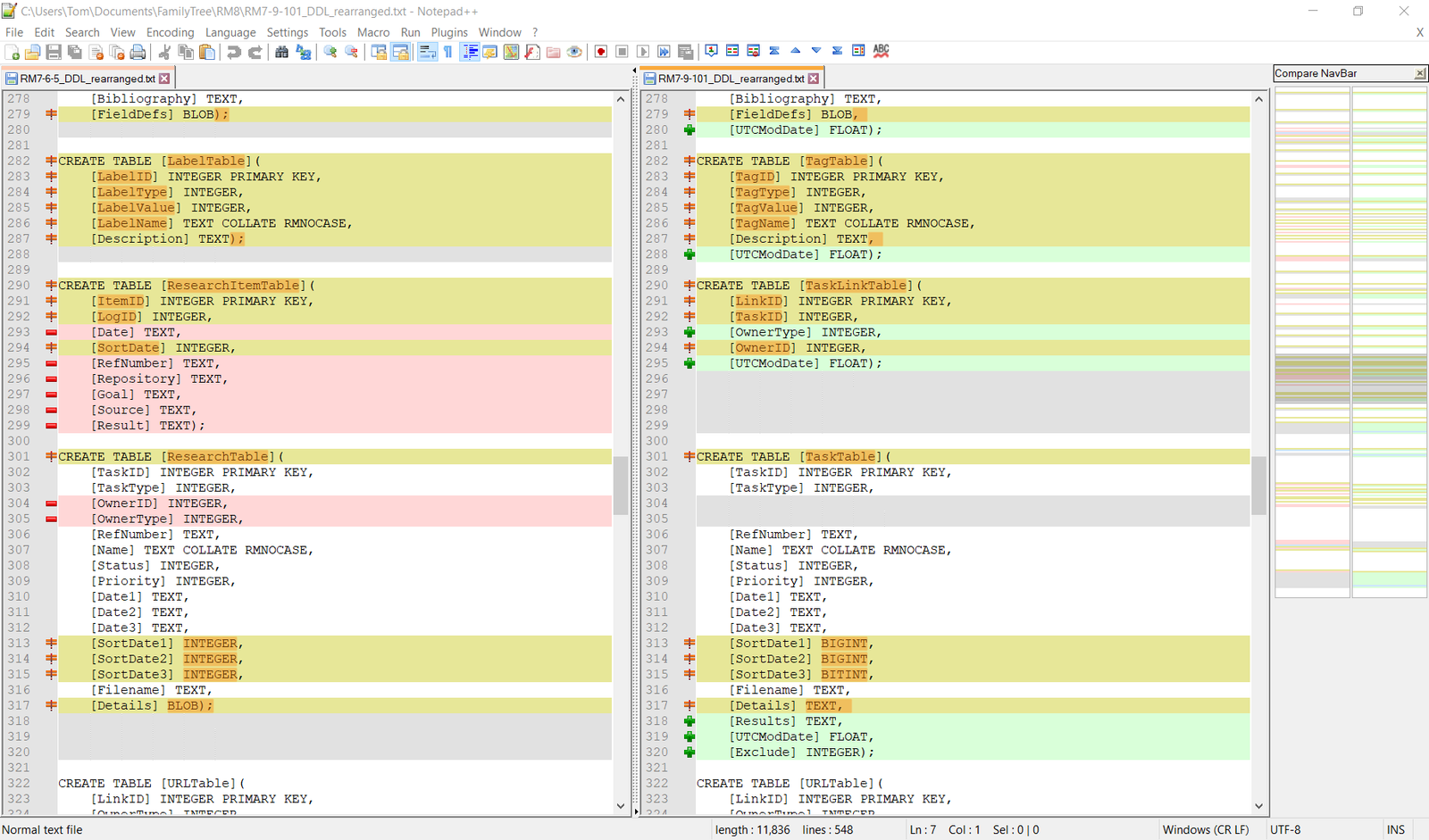Open the Settings menu
Viewport: 1429px width, 840px height.
pos(288,32)
